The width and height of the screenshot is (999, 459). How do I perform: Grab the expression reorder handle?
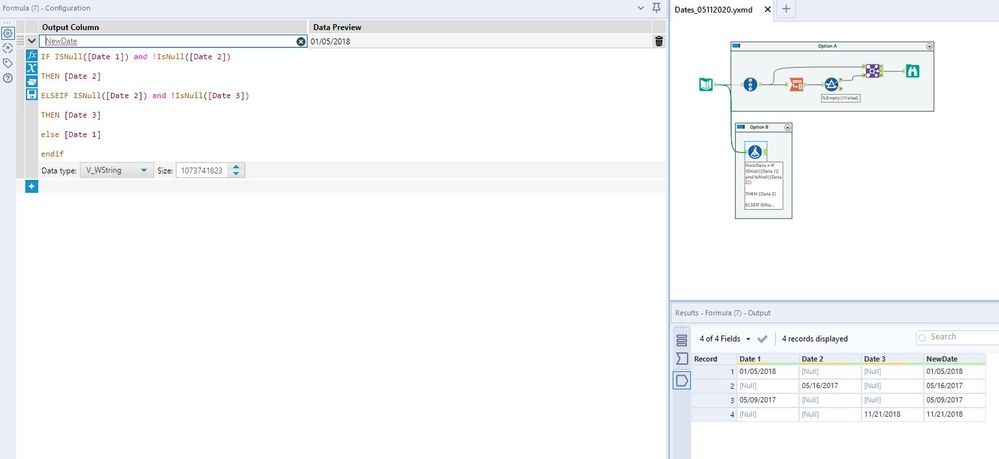[20, 41]
